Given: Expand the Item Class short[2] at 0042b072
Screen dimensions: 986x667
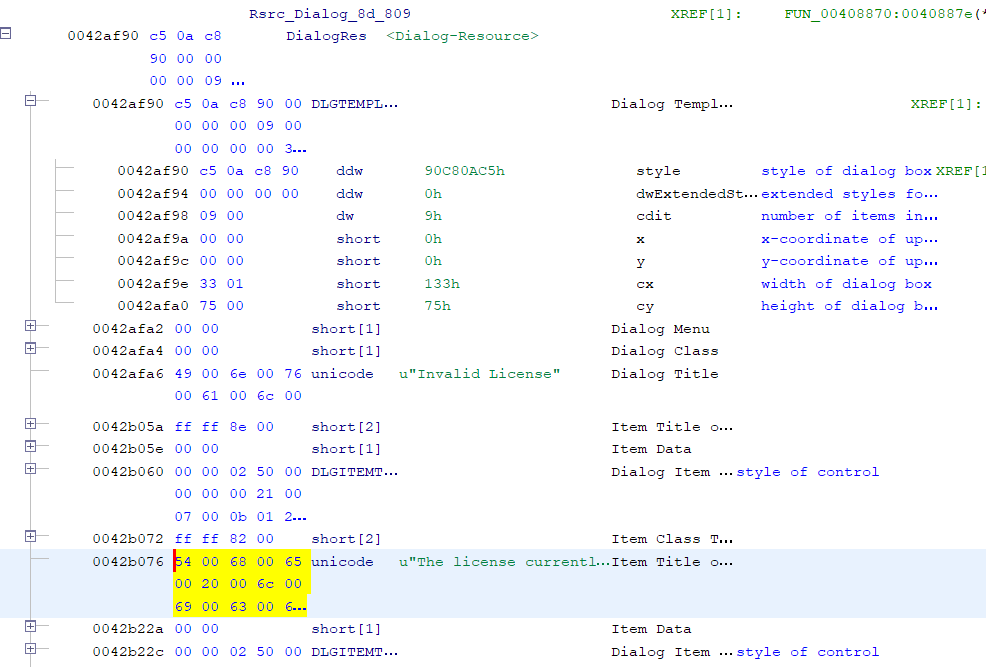Looking at the screenshot, I should pyautogui.click(x=31, y=535).
